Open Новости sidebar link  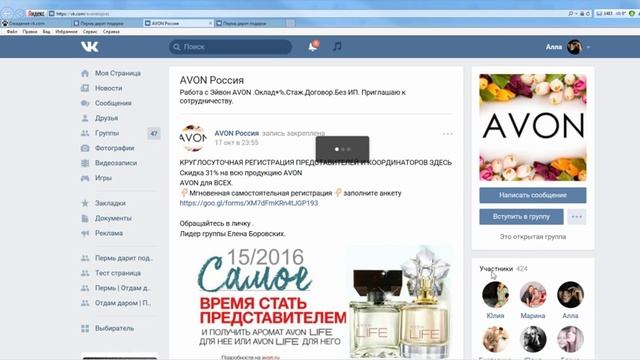click(x=109, y=88)
